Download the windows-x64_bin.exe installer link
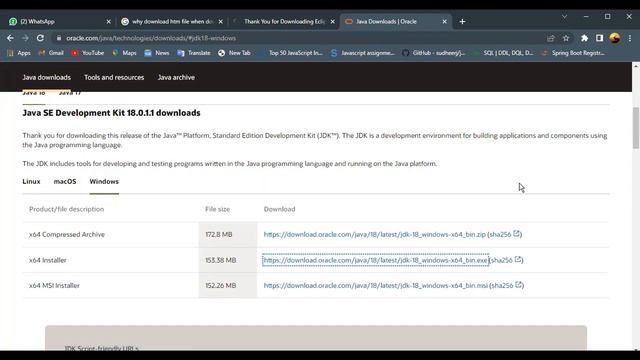This screenshot has width=640, height=360. (376, 260)
